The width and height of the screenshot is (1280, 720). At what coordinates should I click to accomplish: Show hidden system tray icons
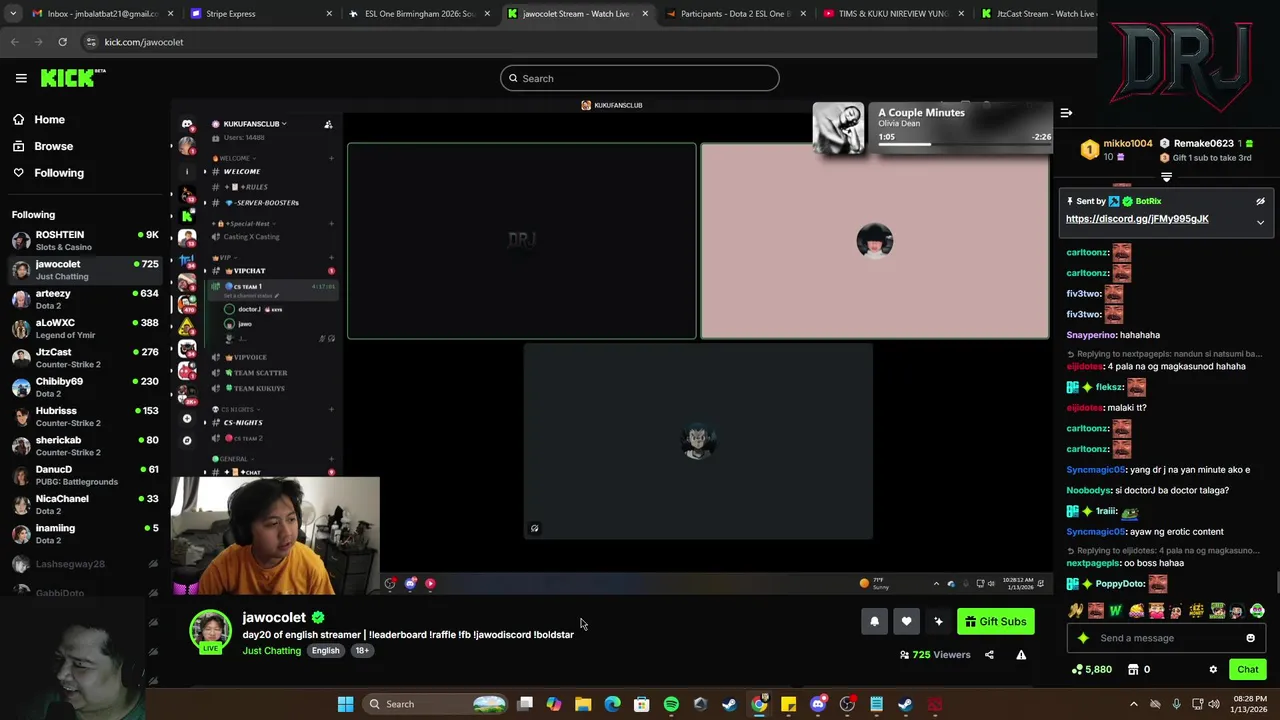(1133, 704)
